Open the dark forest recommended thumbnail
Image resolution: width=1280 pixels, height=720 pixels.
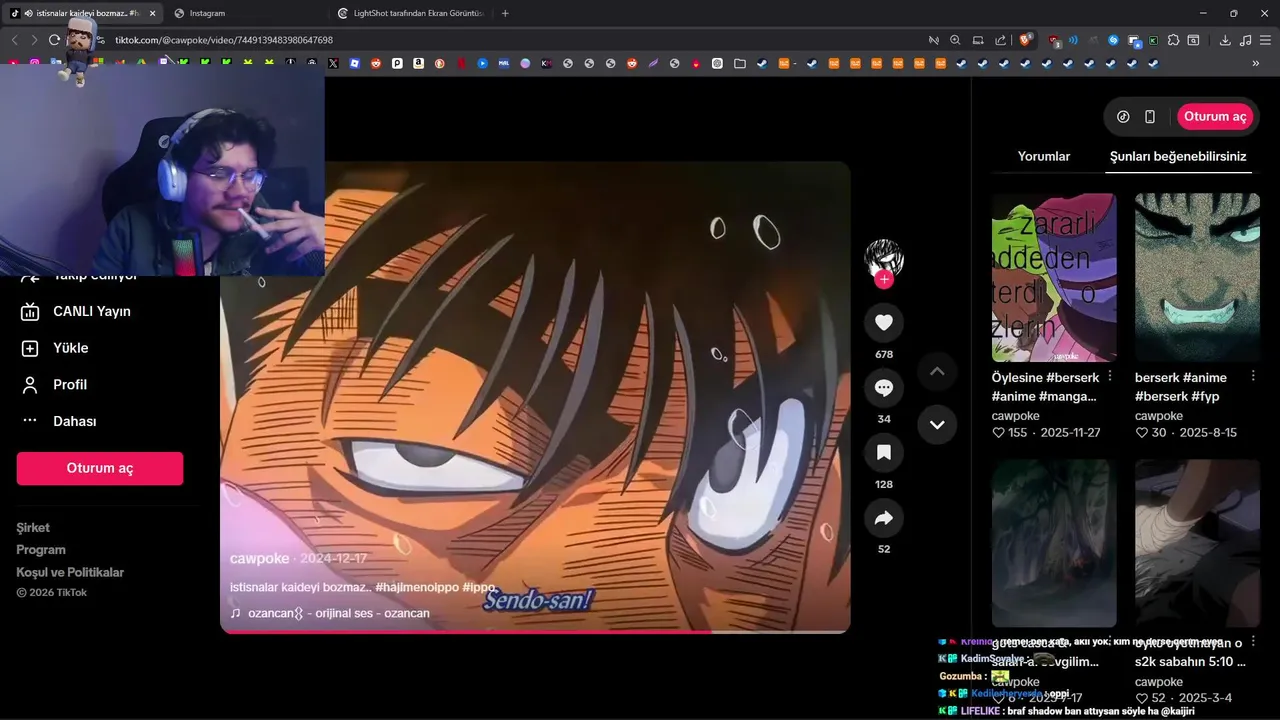point(1054,543)
